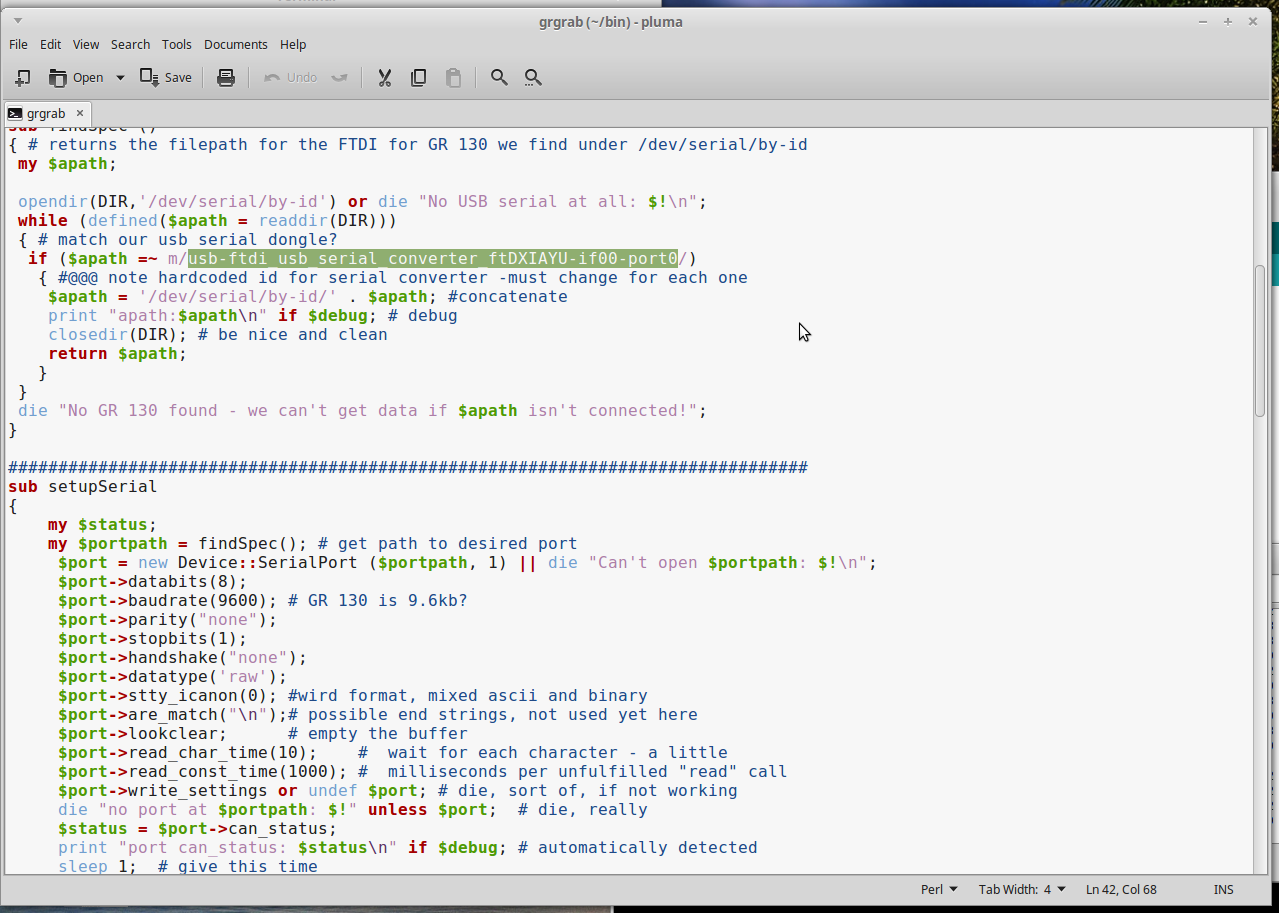The height and width of the screenshot is (913, 1279).
Task: Click the 'my $status;' declaration
Action: [x=103, y=525]
